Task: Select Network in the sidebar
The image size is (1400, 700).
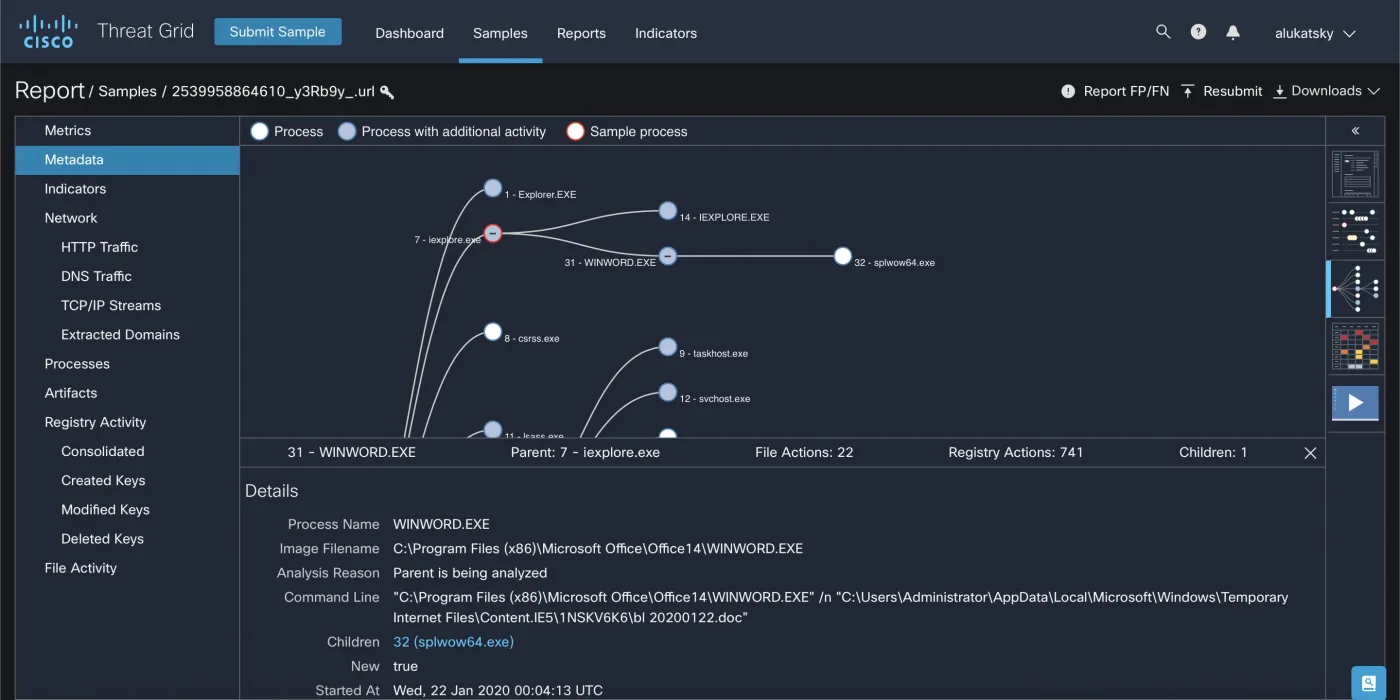Action: (x=127, y=218)
